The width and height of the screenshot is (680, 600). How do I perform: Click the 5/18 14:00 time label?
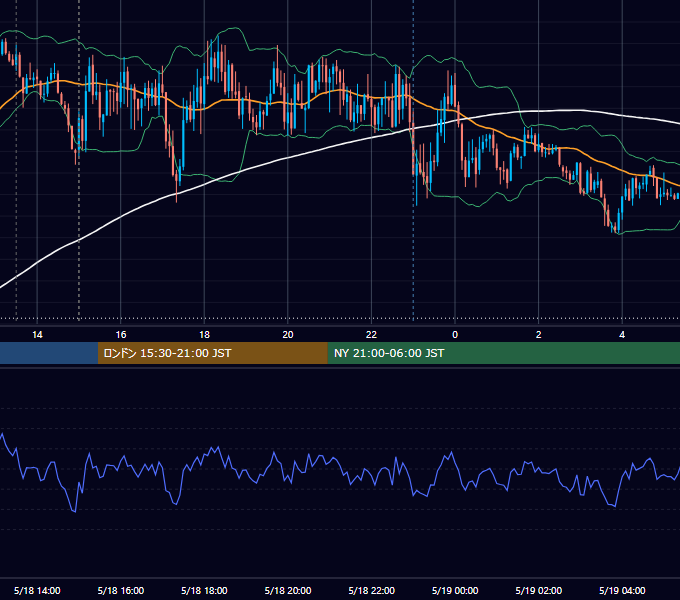click(x=37, y=590)
